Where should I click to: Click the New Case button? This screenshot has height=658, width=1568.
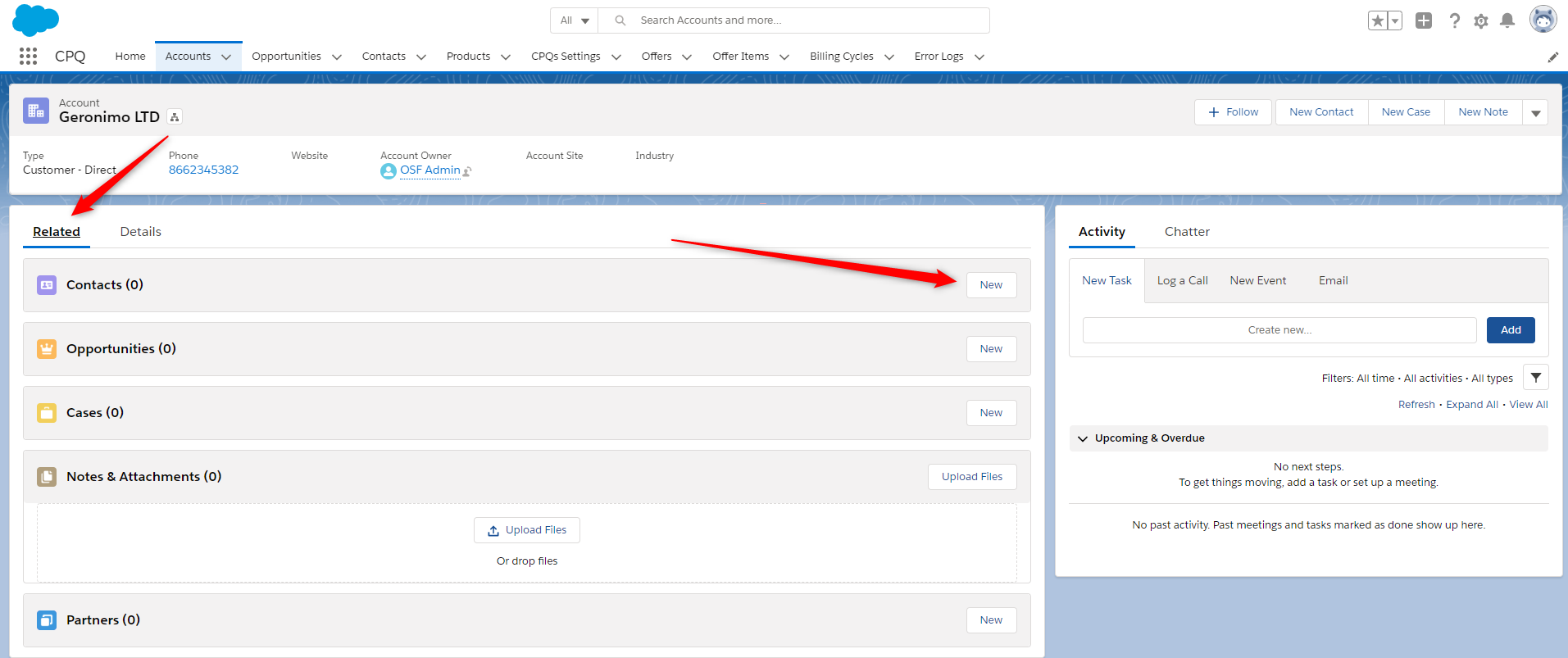(x=1406, y=112)
